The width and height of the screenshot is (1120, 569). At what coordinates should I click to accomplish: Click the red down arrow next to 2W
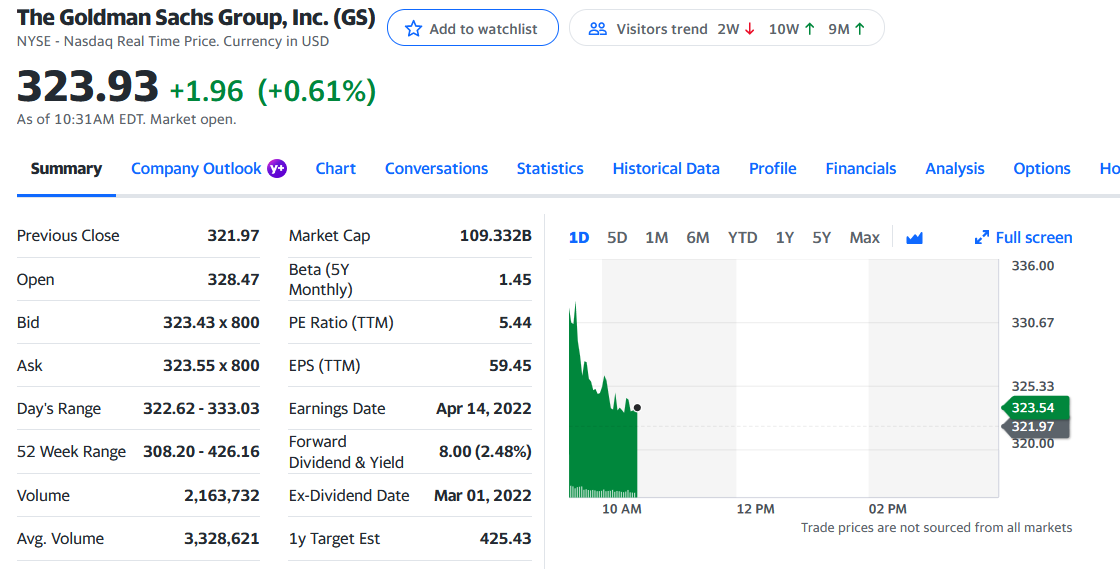(749, 29)
